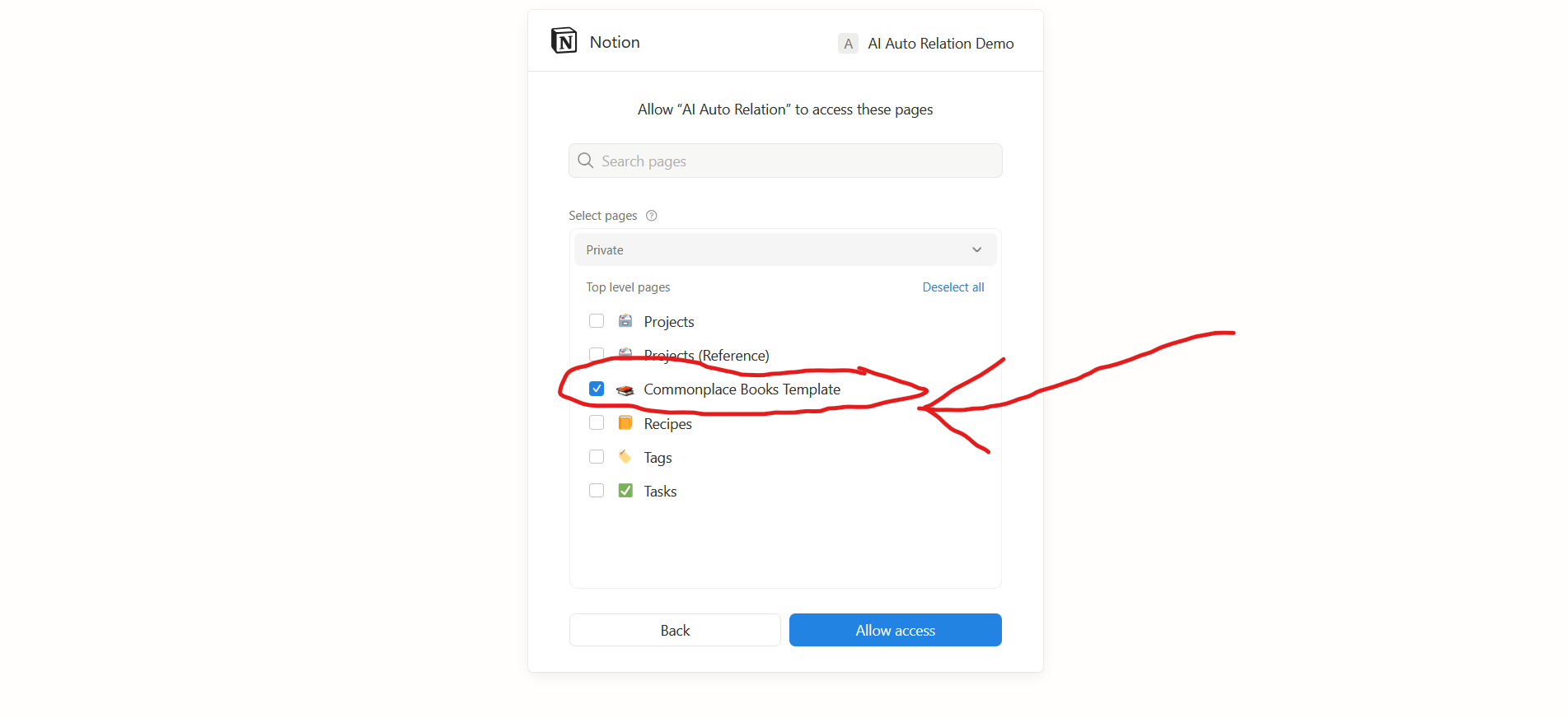Click the Deselect all link
Viewport: 1568px width, 718px height.
coord(953,287)
